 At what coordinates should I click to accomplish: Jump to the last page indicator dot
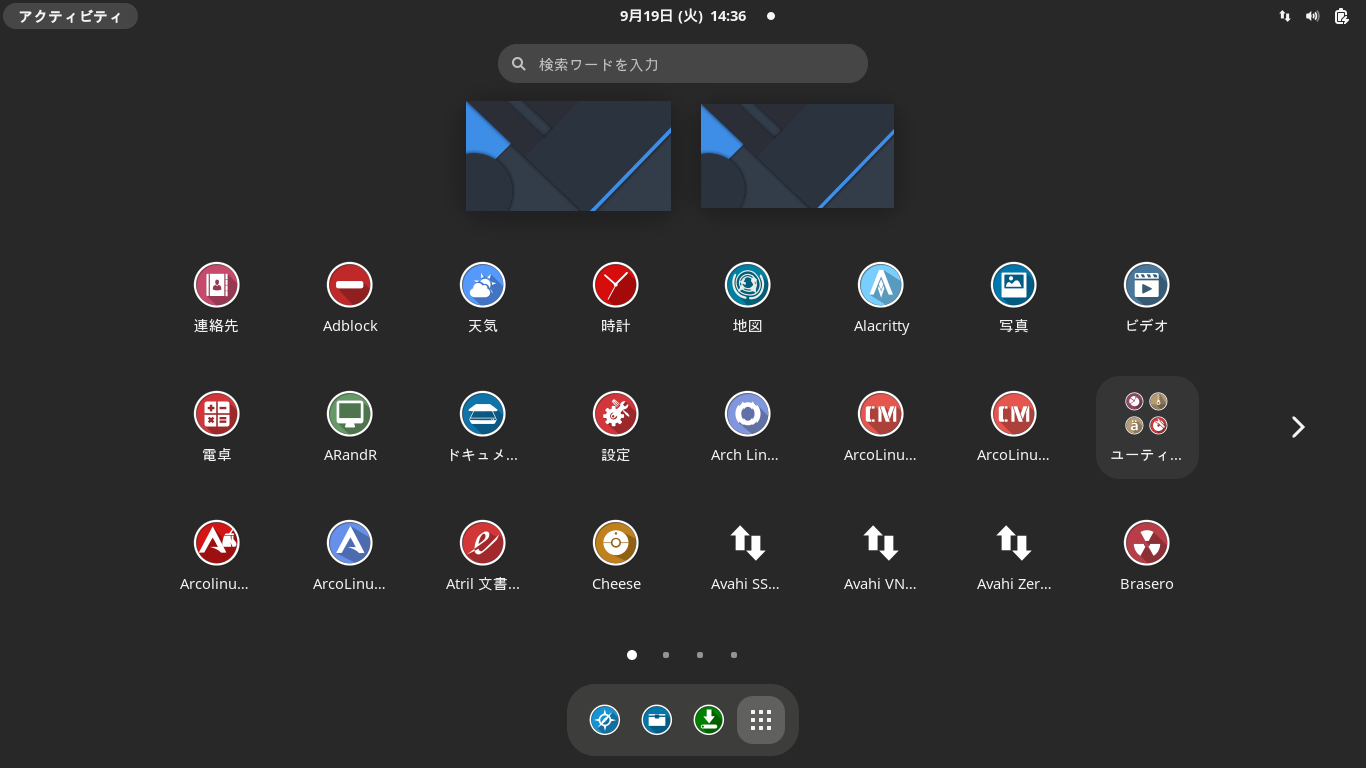pos(734,655)
